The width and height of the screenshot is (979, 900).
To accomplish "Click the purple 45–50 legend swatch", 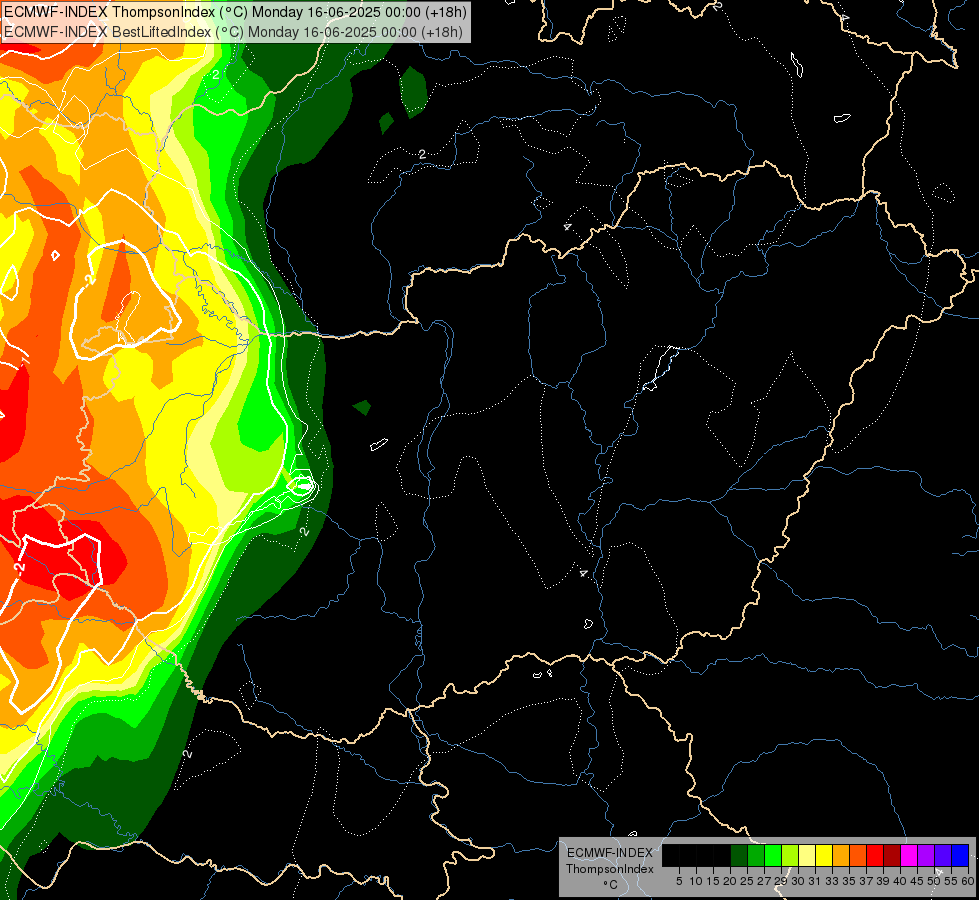I will point(926,855).
